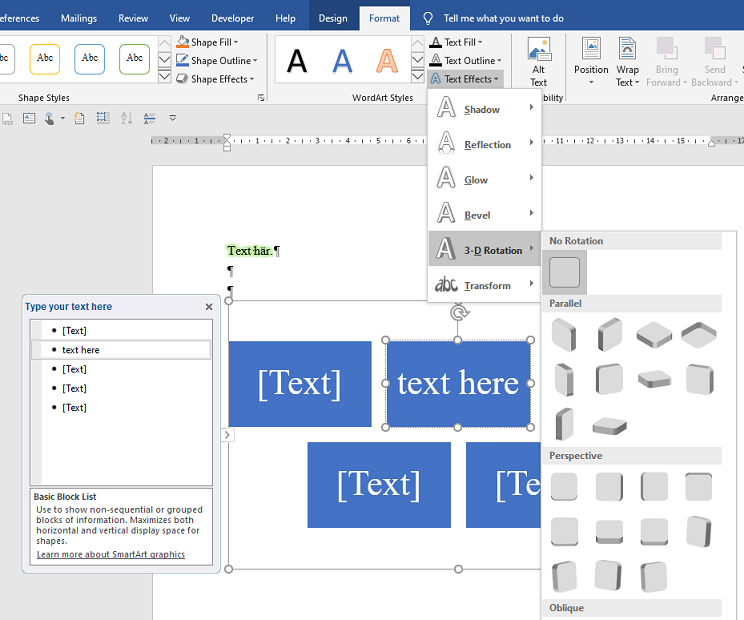This screenshot has height=620, width=744.
Task: Open the Transform text effects submenu
Action: click(x=484, y=285)
